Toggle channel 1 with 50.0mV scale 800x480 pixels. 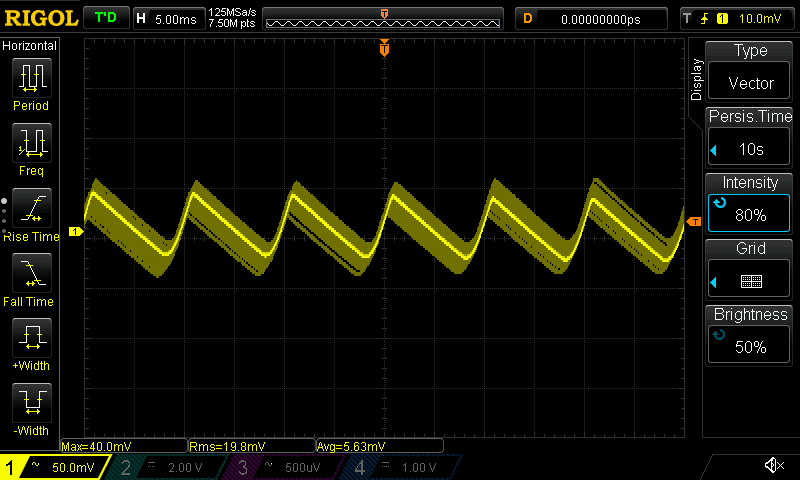pyautogui.click(x=55, y=467)
